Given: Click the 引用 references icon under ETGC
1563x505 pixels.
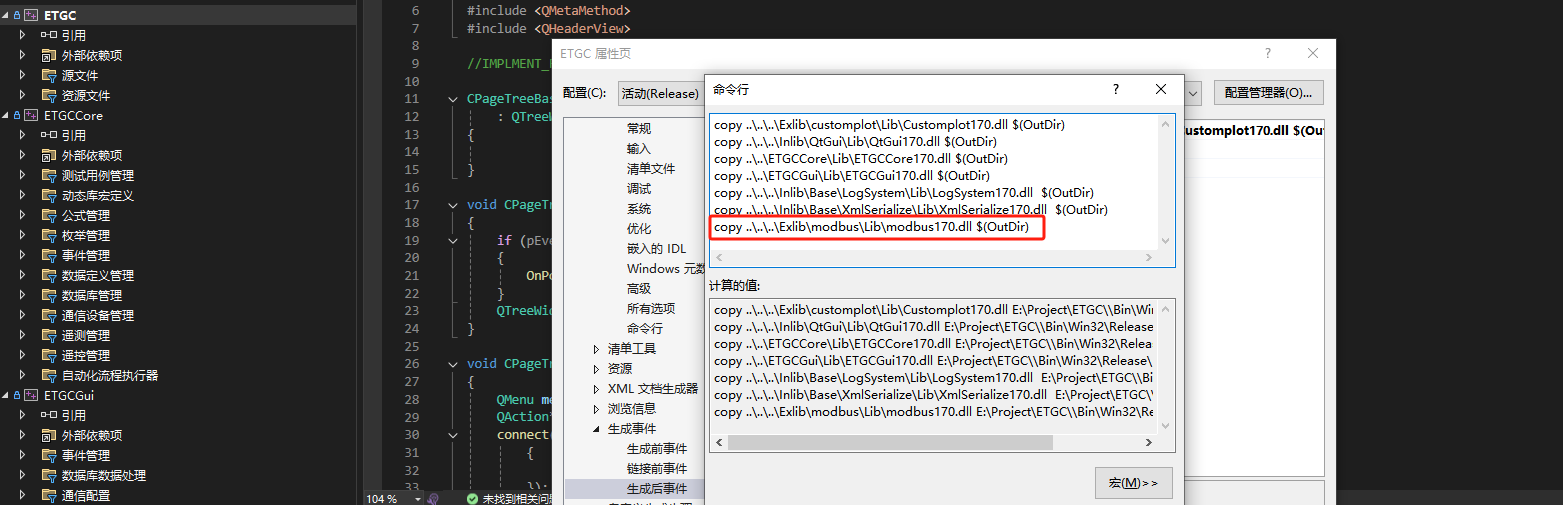Looking at the screenshot, I should click(49, 35).
